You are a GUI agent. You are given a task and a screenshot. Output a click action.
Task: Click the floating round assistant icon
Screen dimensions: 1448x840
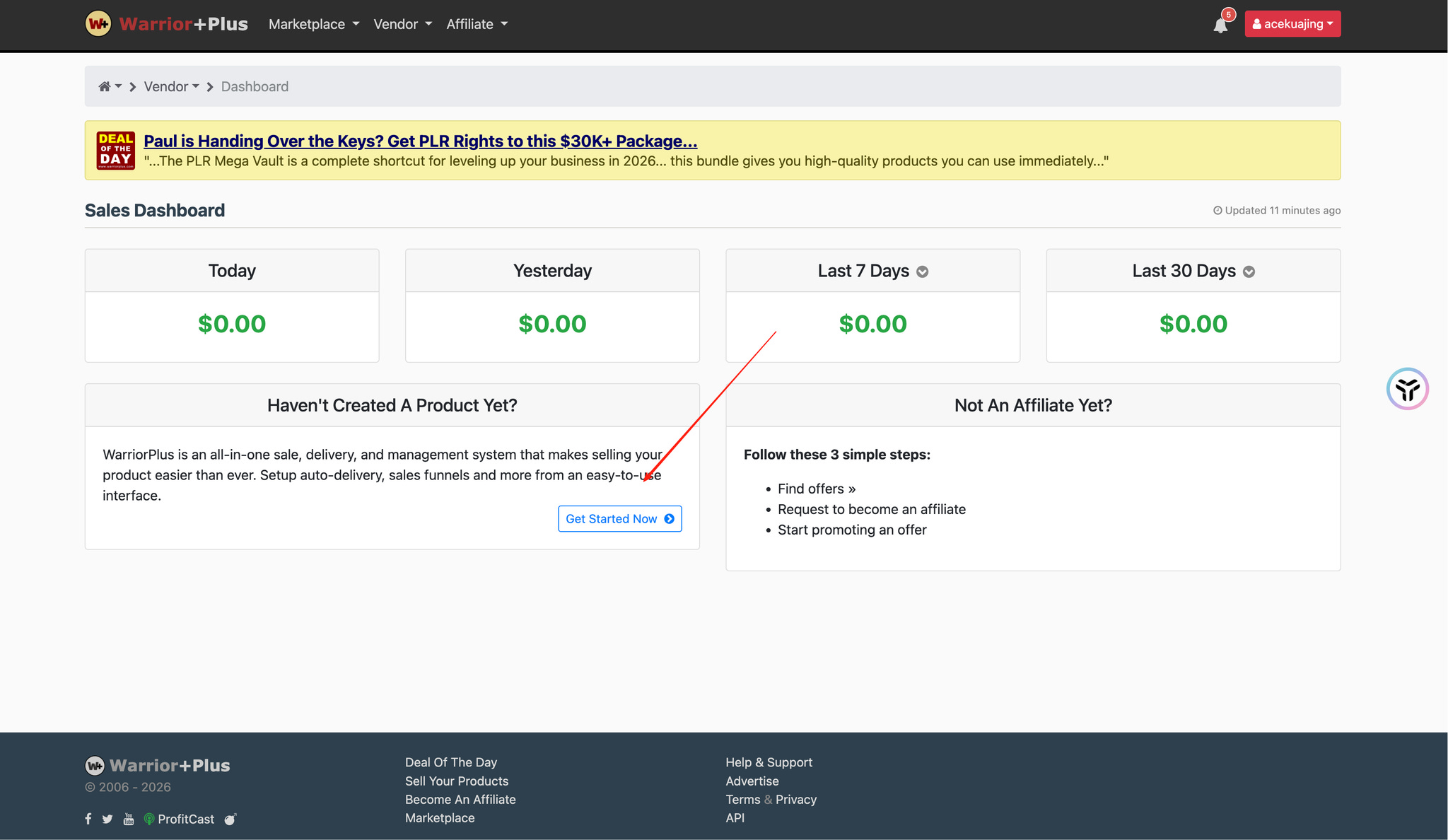click(1407, 389)
